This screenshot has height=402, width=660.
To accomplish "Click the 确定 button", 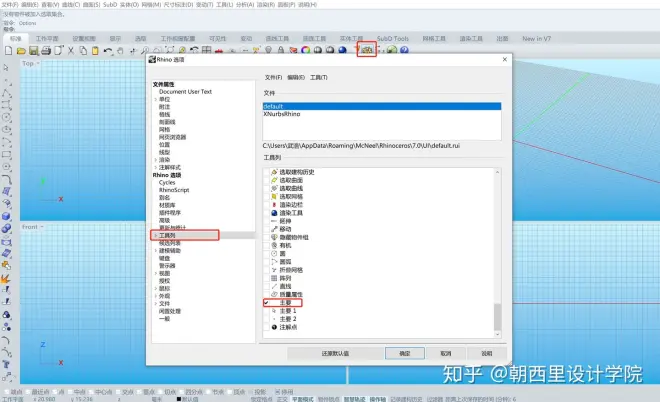I will click(x=405, y=354).
